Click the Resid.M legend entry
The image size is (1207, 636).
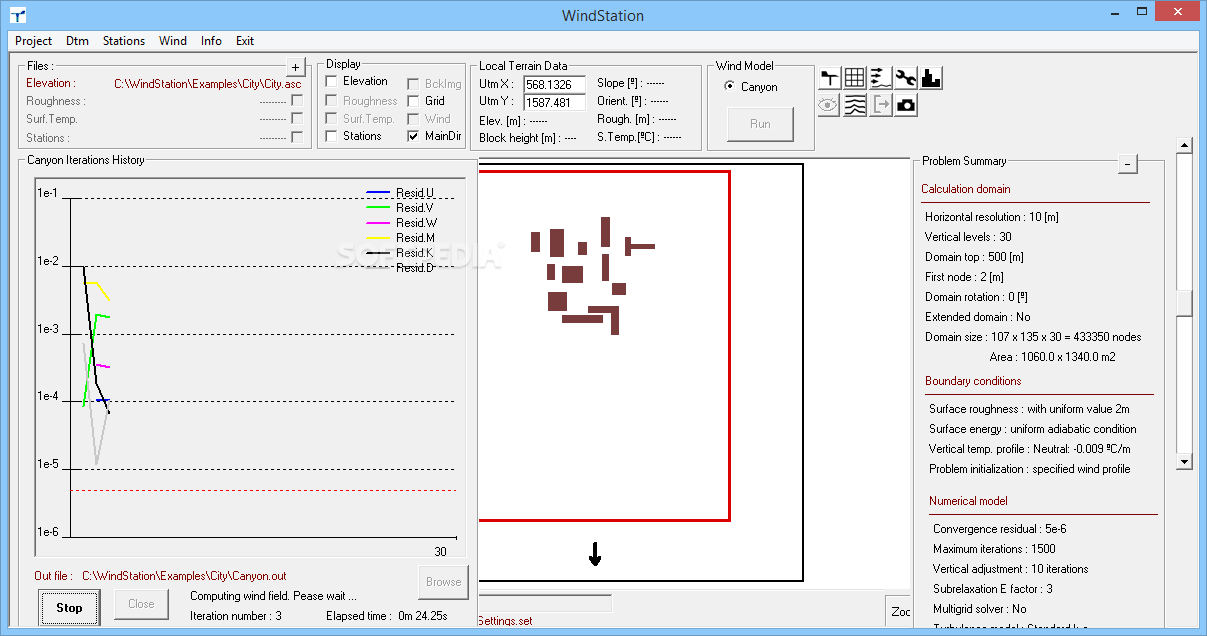pos(400,238)
